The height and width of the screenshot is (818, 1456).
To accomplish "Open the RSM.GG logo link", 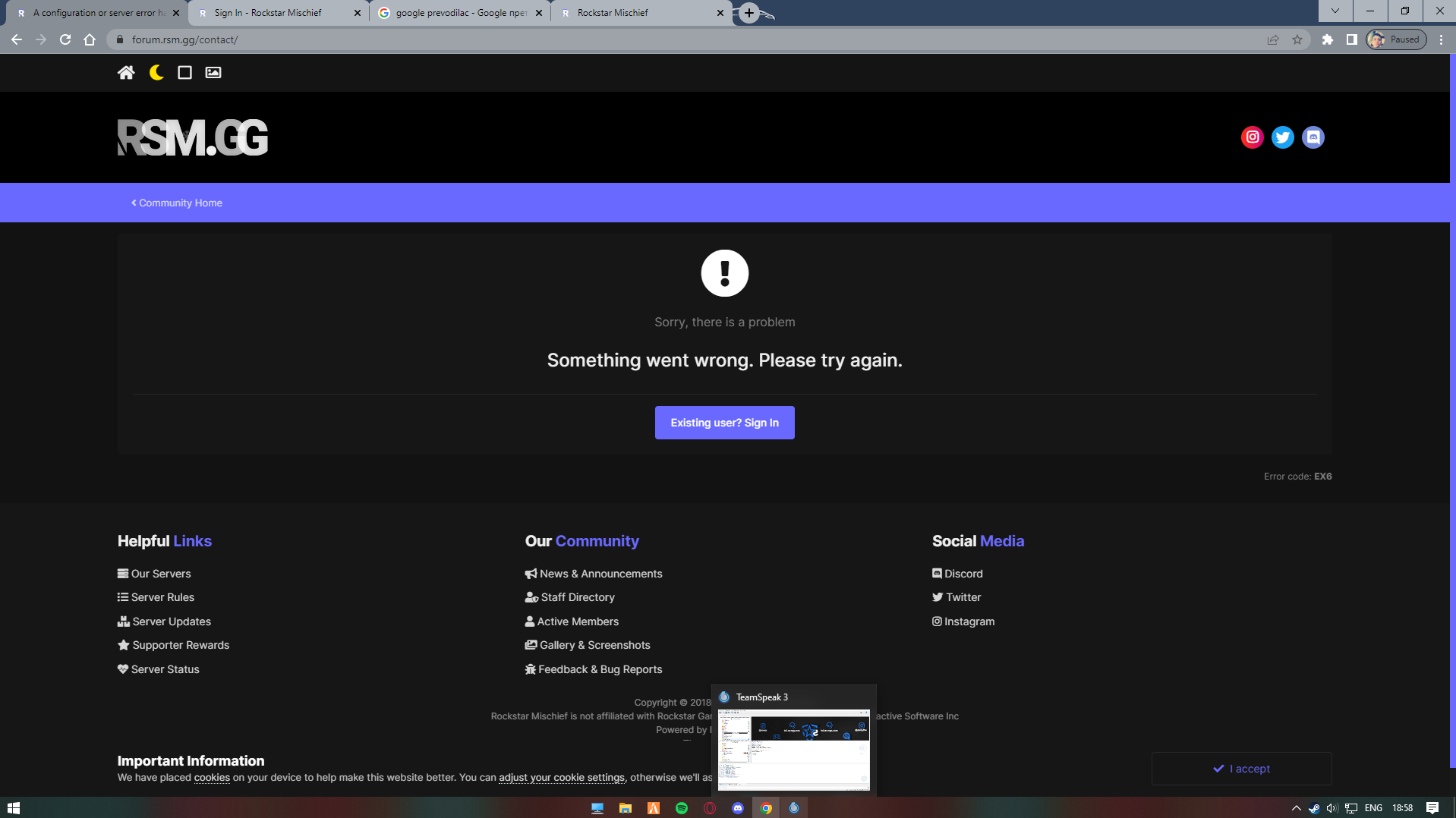I will pos(193,137).
